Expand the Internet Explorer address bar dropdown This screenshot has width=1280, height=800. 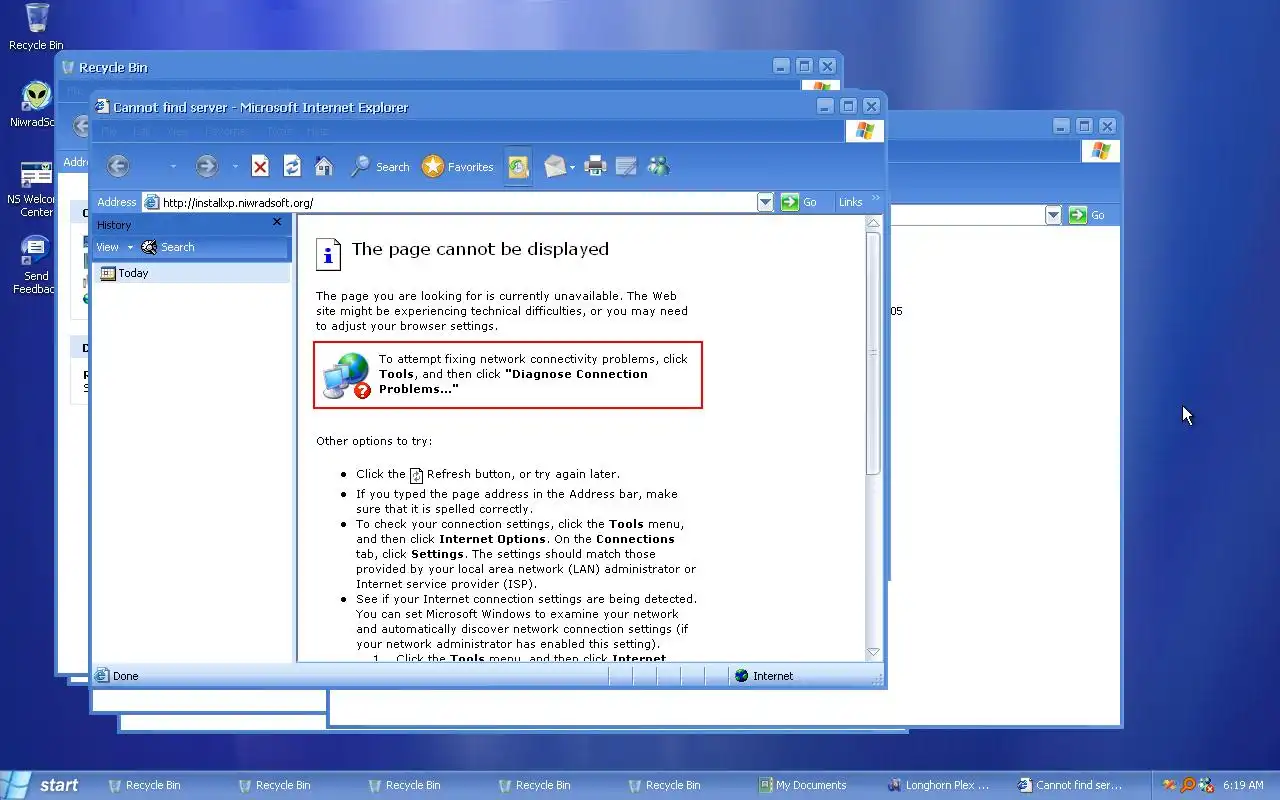pyautogui.click(x=765, y=202)
